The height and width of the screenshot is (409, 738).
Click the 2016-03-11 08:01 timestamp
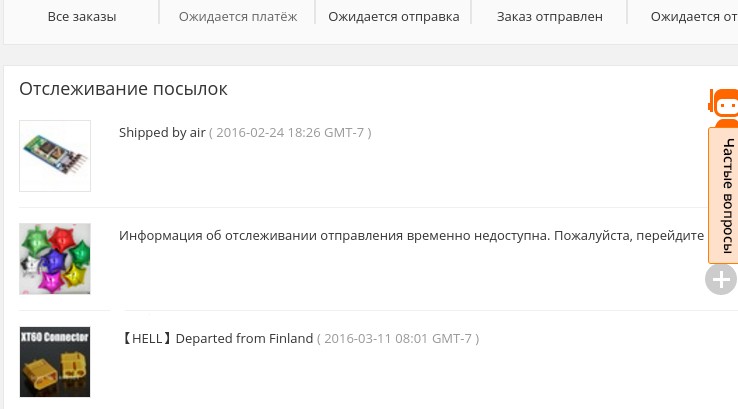click(x=398, y=338)
